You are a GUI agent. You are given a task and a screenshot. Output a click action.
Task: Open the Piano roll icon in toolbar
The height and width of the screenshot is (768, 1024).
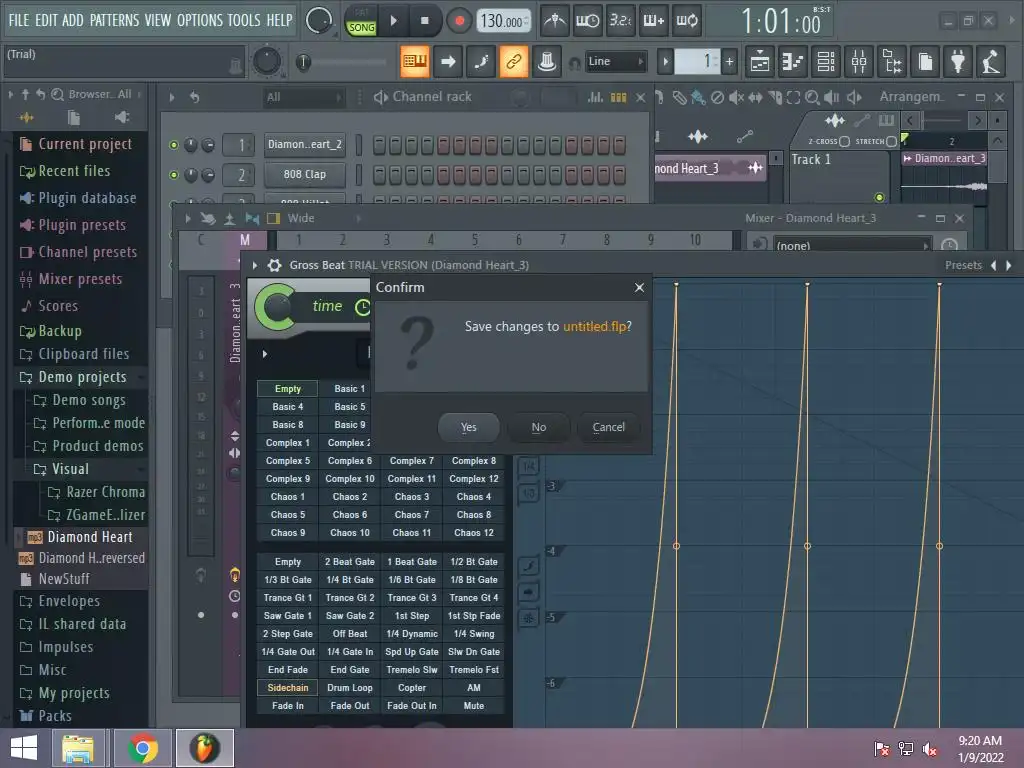tap(792, 61)
